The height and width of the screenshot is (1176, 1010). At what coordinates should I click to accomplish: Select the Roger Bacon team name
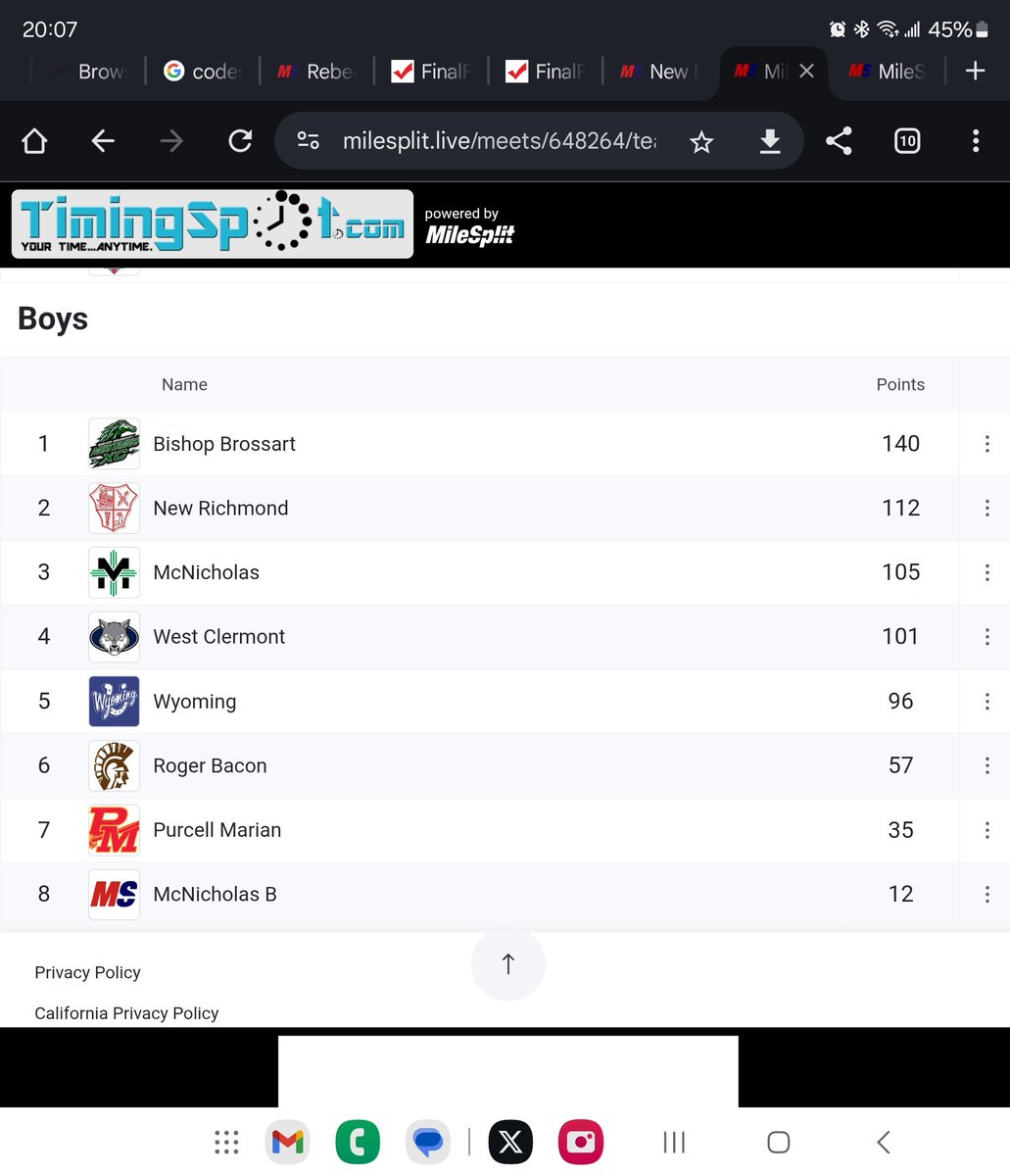(210, 765)
